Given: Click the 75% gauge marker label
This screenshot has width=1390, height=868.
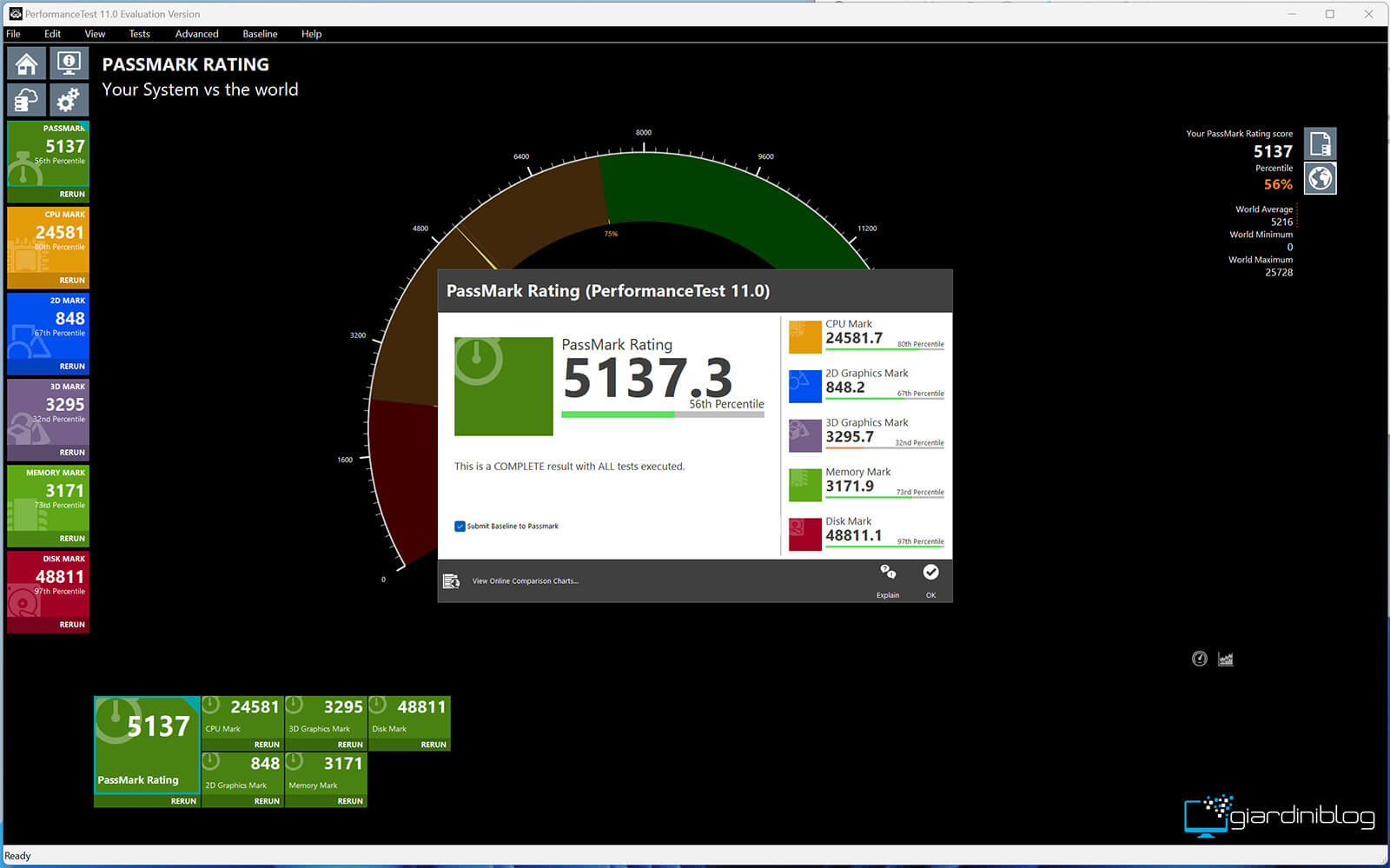Looking at the screenshot, I should pos(611,234).
